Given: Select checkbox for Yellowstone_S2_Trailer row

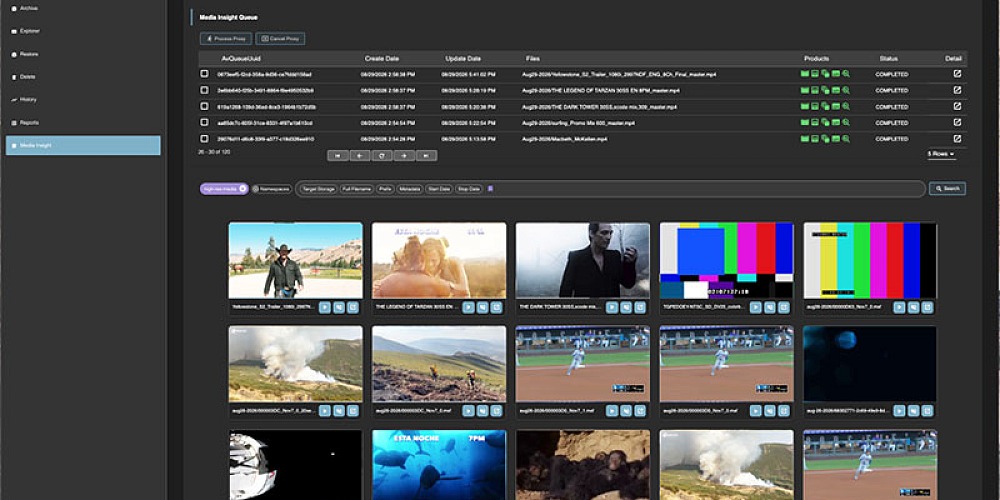Looking at the screenshot, I should pos(204,74).
